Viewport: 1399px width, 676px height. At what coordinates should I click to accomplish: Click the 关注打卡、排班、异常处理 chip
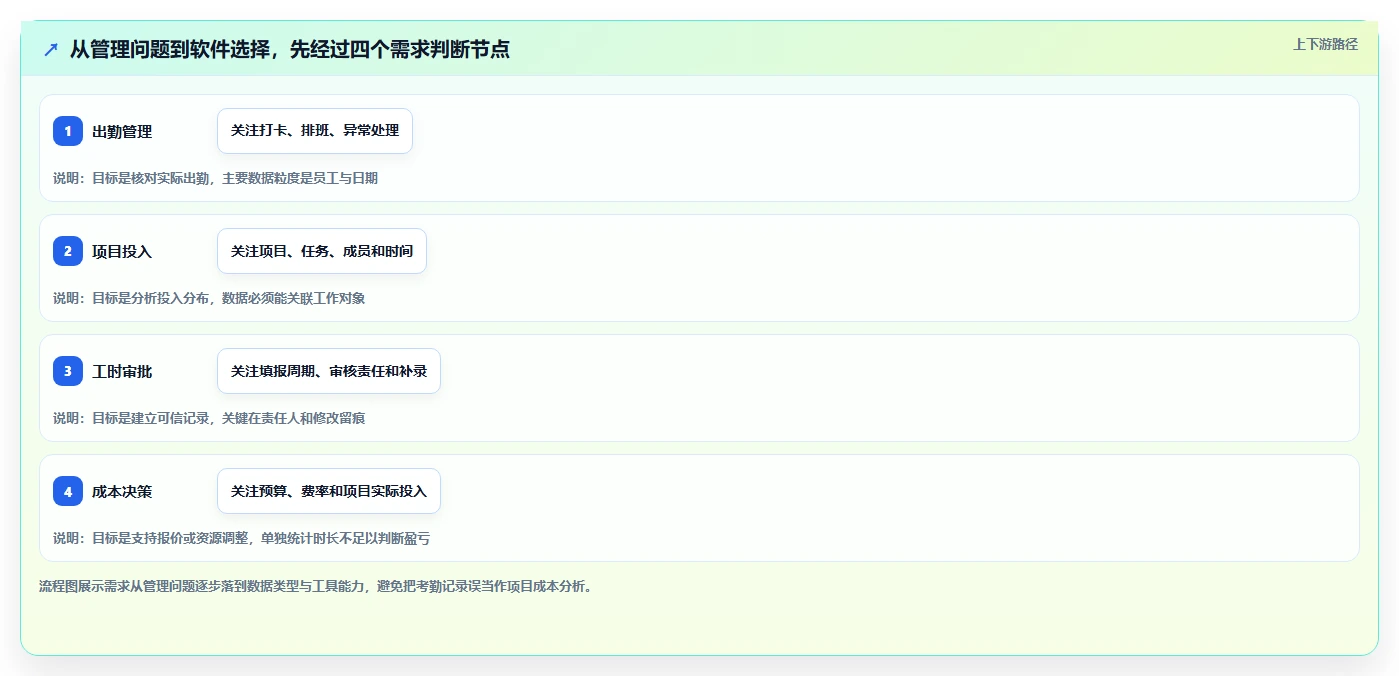315,131
